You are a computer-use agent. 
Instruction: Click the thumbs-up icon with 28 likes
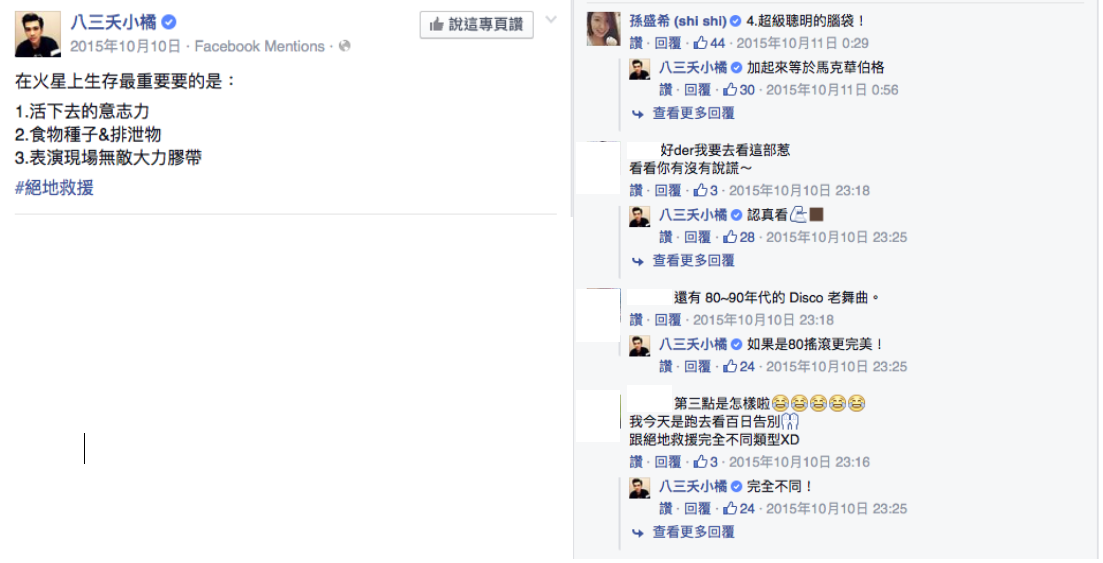730,237
